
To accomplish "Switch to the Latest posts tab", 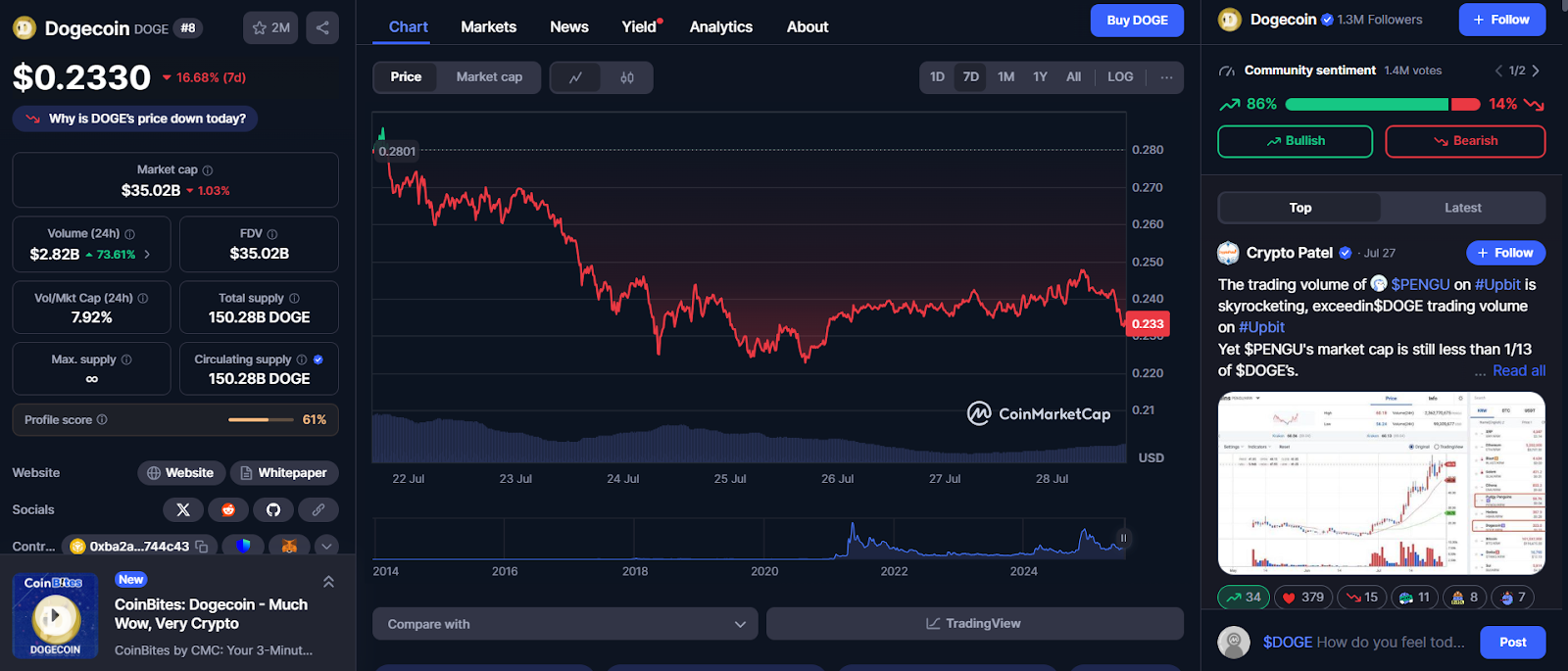I will [x=1462, y=208].
